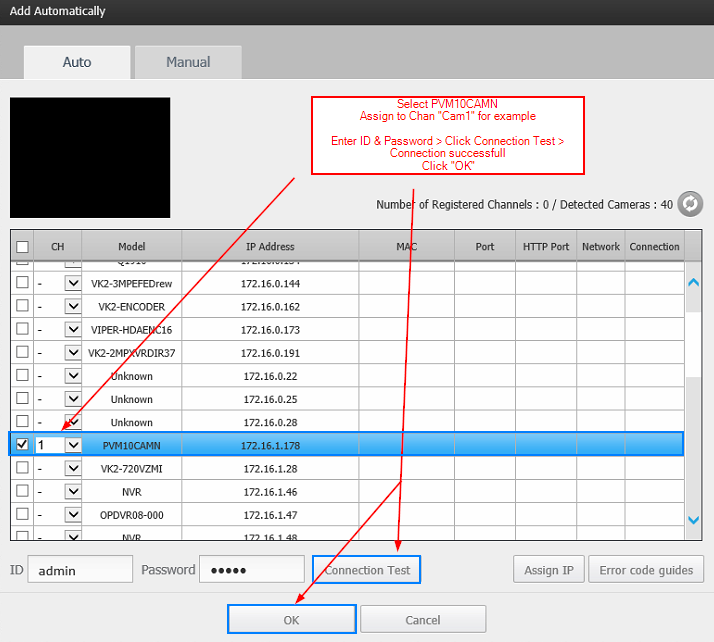Click the Model column header
714x642 pixels.
click(132, 246)
